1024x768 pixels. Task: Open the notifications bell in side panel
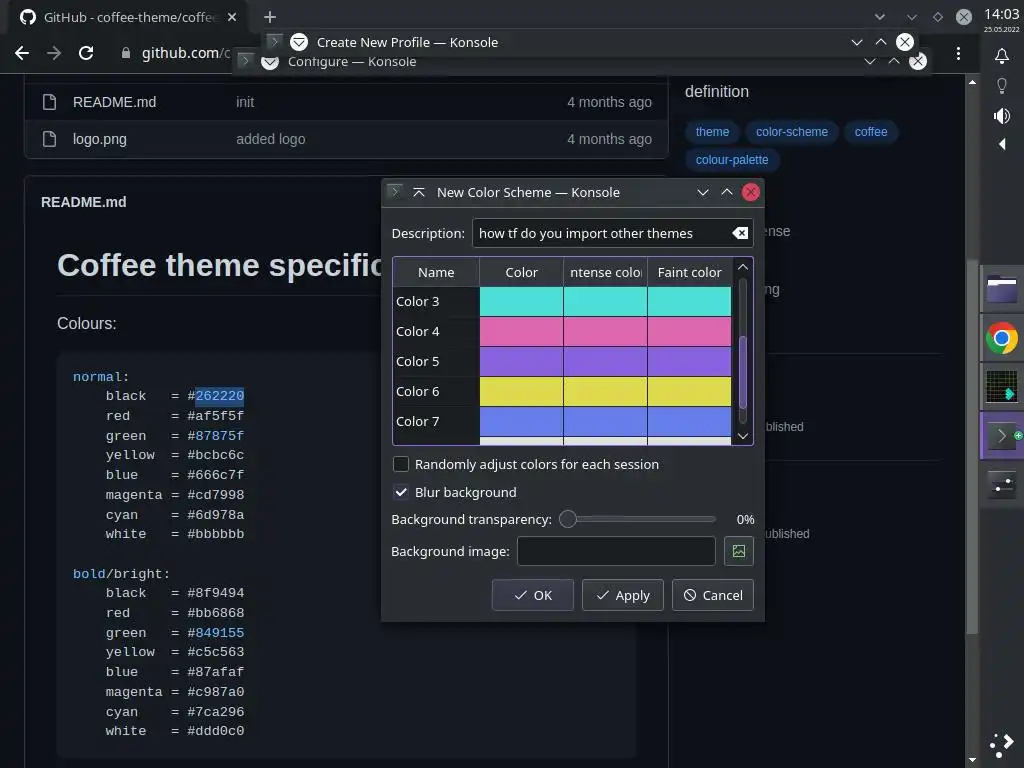pos(1002,56)
